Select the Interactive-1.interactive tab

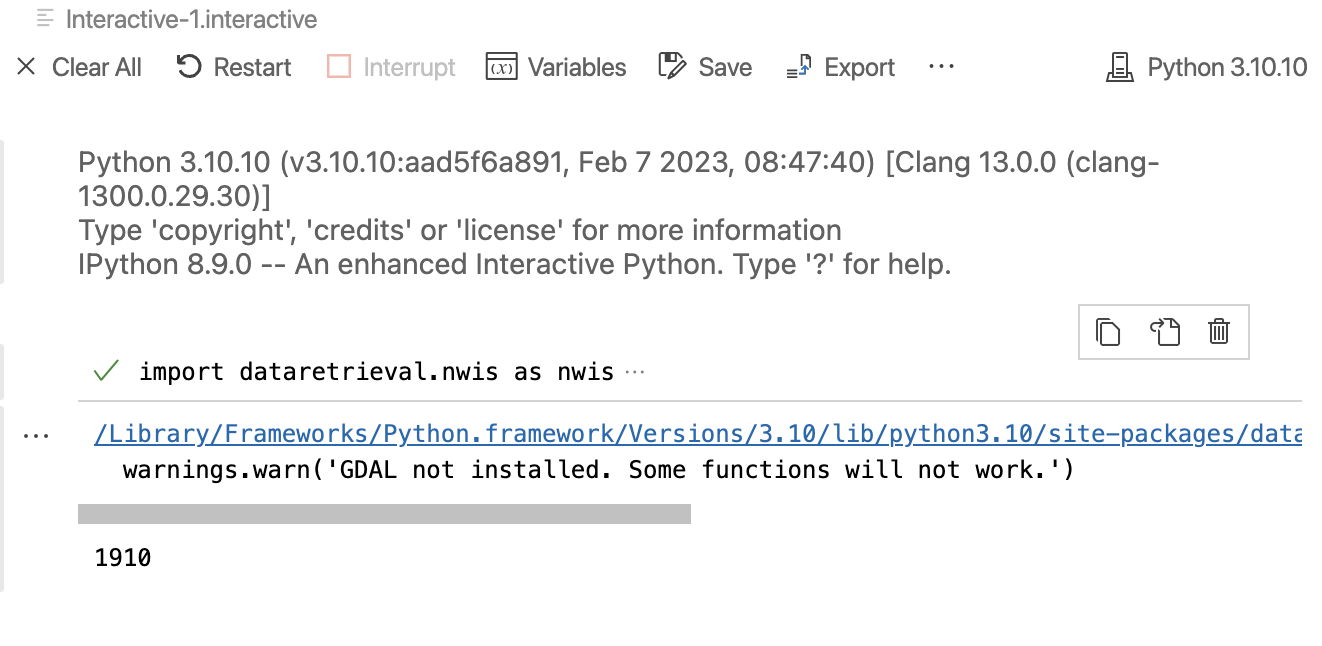[176, 19]
